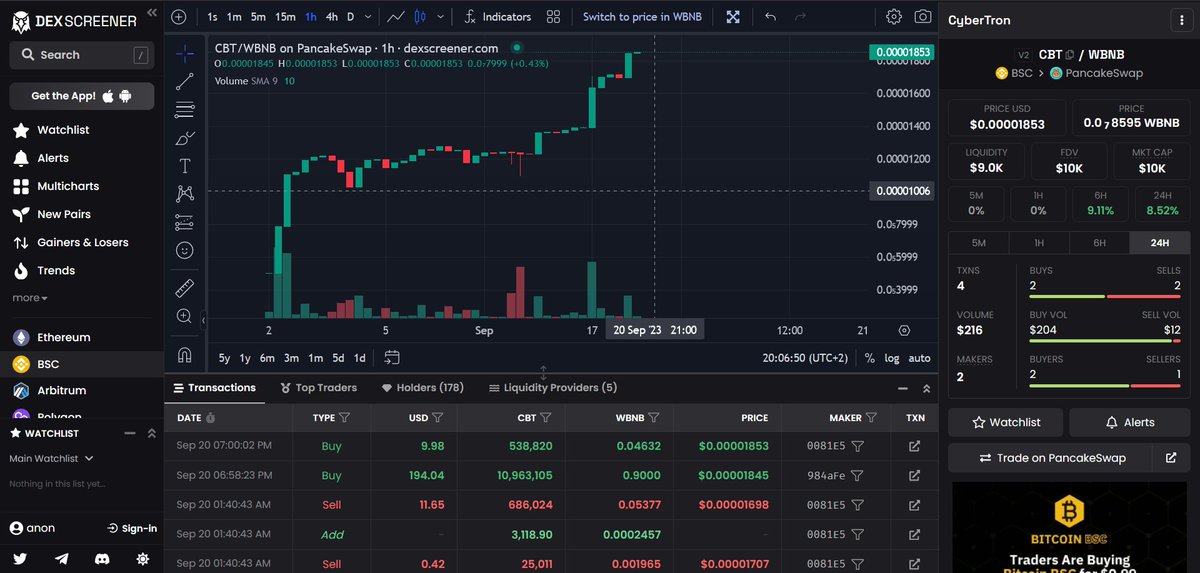Screen dimensions: 1200x573
Task: Select the crosshair cursor tool
Action: pyautogui.click(x=185, y=52)
